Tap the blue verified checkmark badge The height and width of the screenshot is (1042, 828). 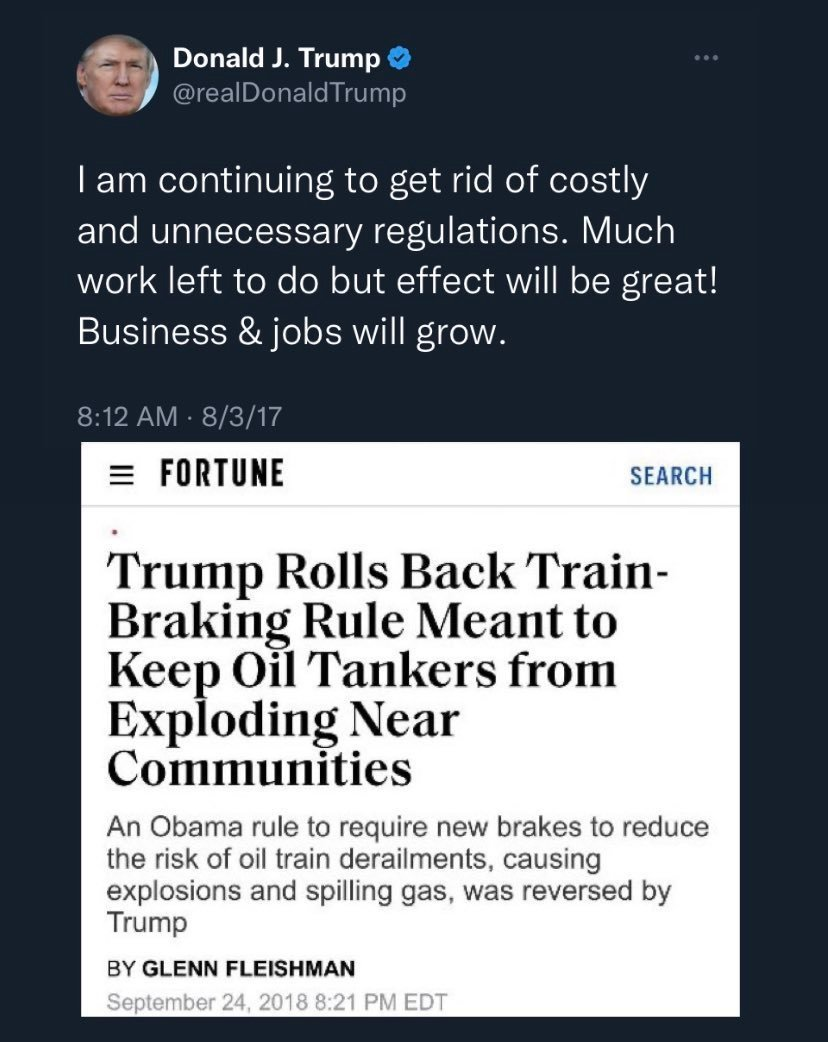coord(399,58)
